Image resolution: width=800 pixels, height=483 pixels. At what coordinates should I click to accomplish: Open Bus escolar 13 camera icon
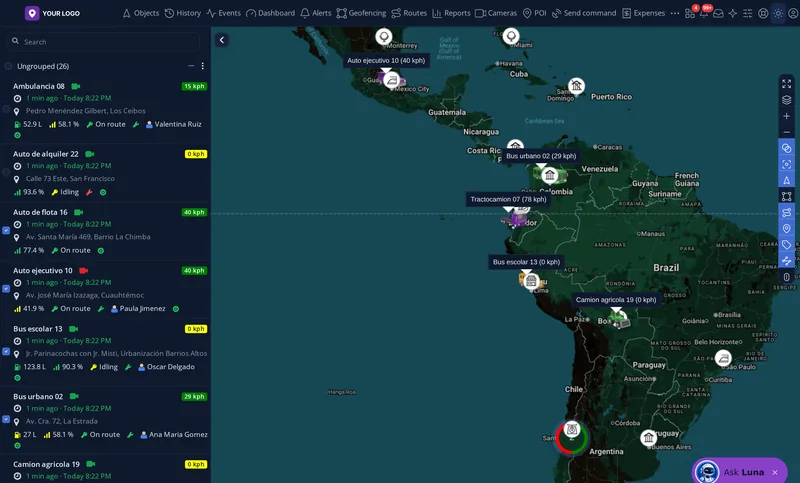pos(73,329)
